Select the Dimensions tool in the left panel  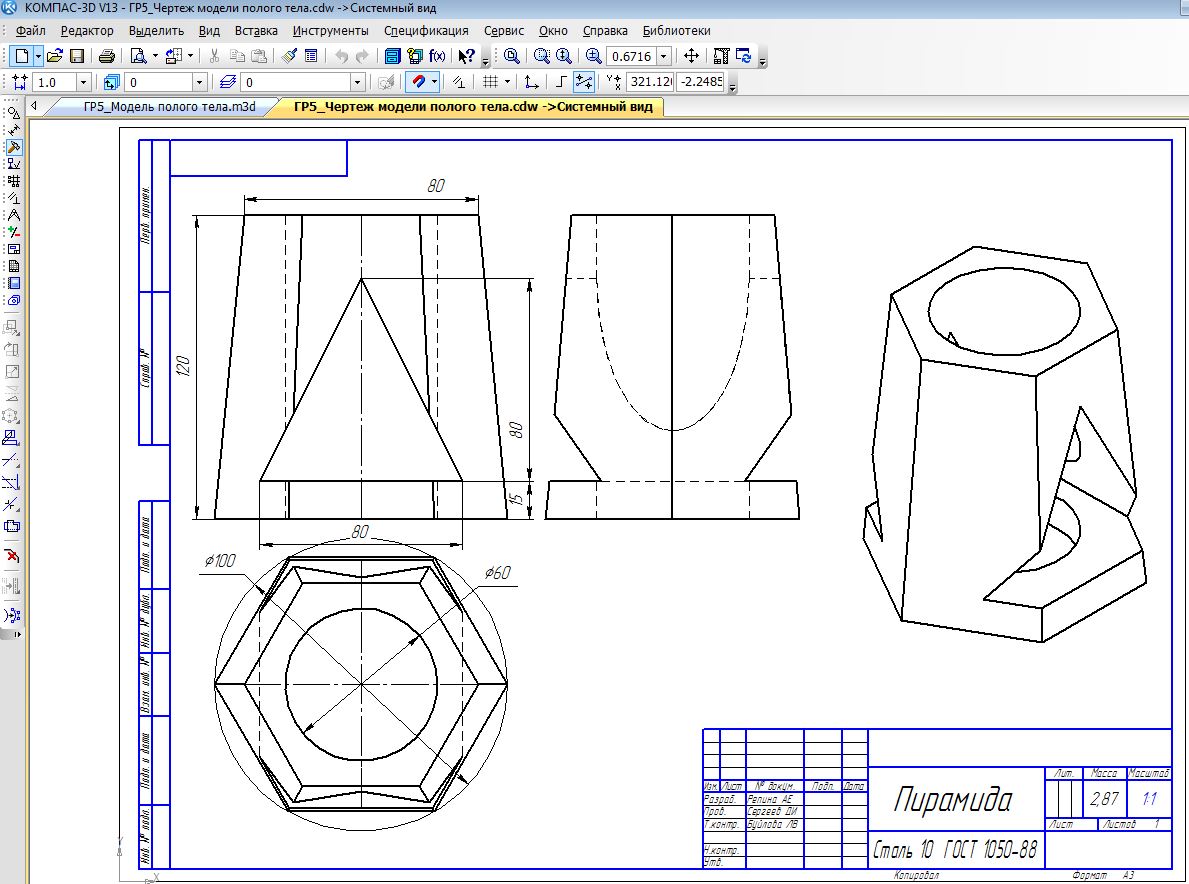[14, 130]
